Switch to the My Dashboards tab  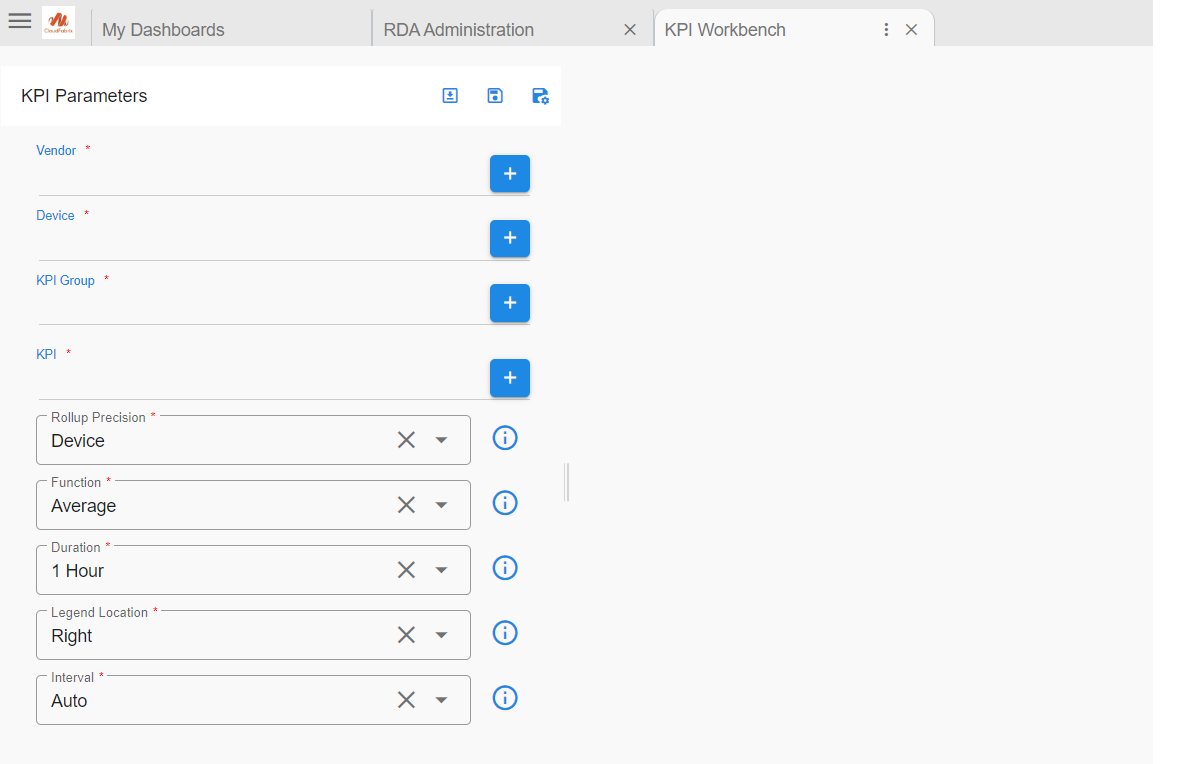coord(163,30)
